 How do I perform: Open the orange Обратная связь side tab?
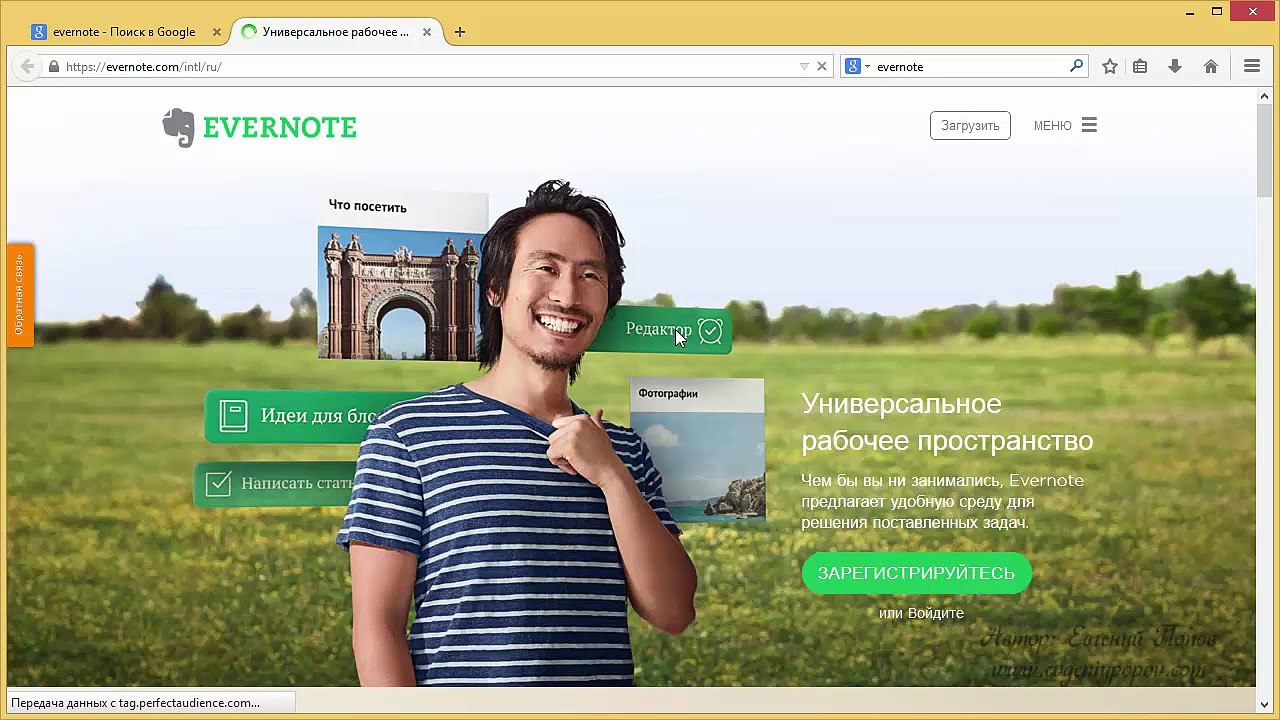(20, 295)
